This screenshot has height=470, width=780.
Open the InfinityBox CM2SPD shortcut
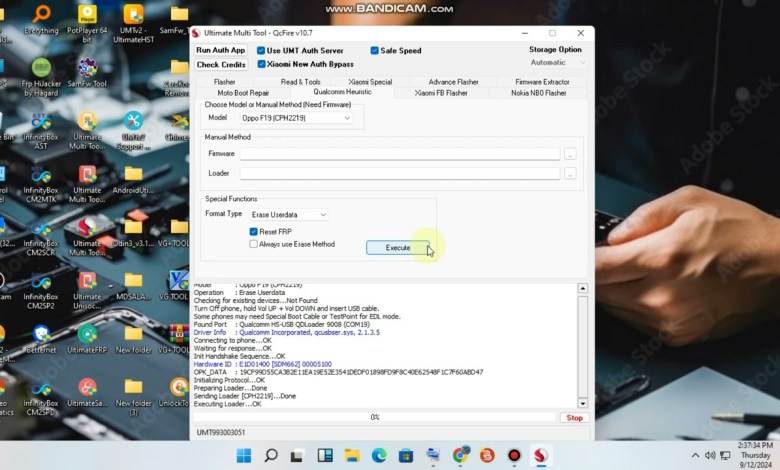[41, 397]
